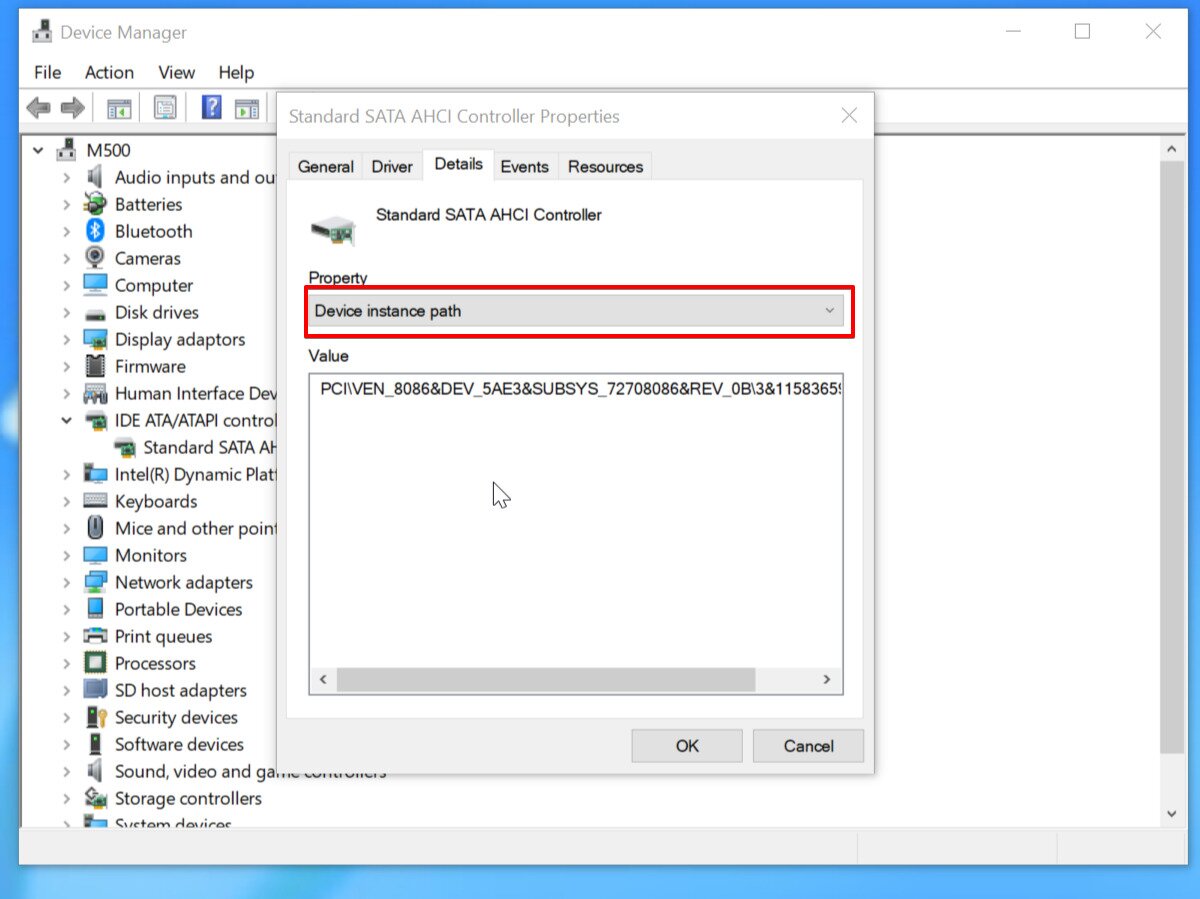The image size is (1200, 899).
Task: Select the Disk drives device icon
Action: 93,312
